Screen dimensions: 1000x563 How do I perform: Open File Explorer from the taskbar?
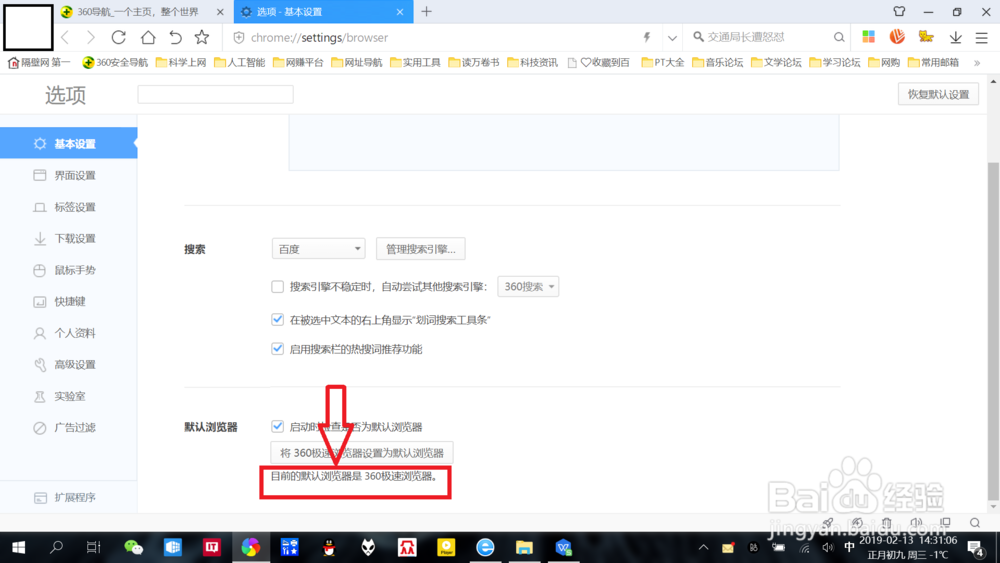524,547
